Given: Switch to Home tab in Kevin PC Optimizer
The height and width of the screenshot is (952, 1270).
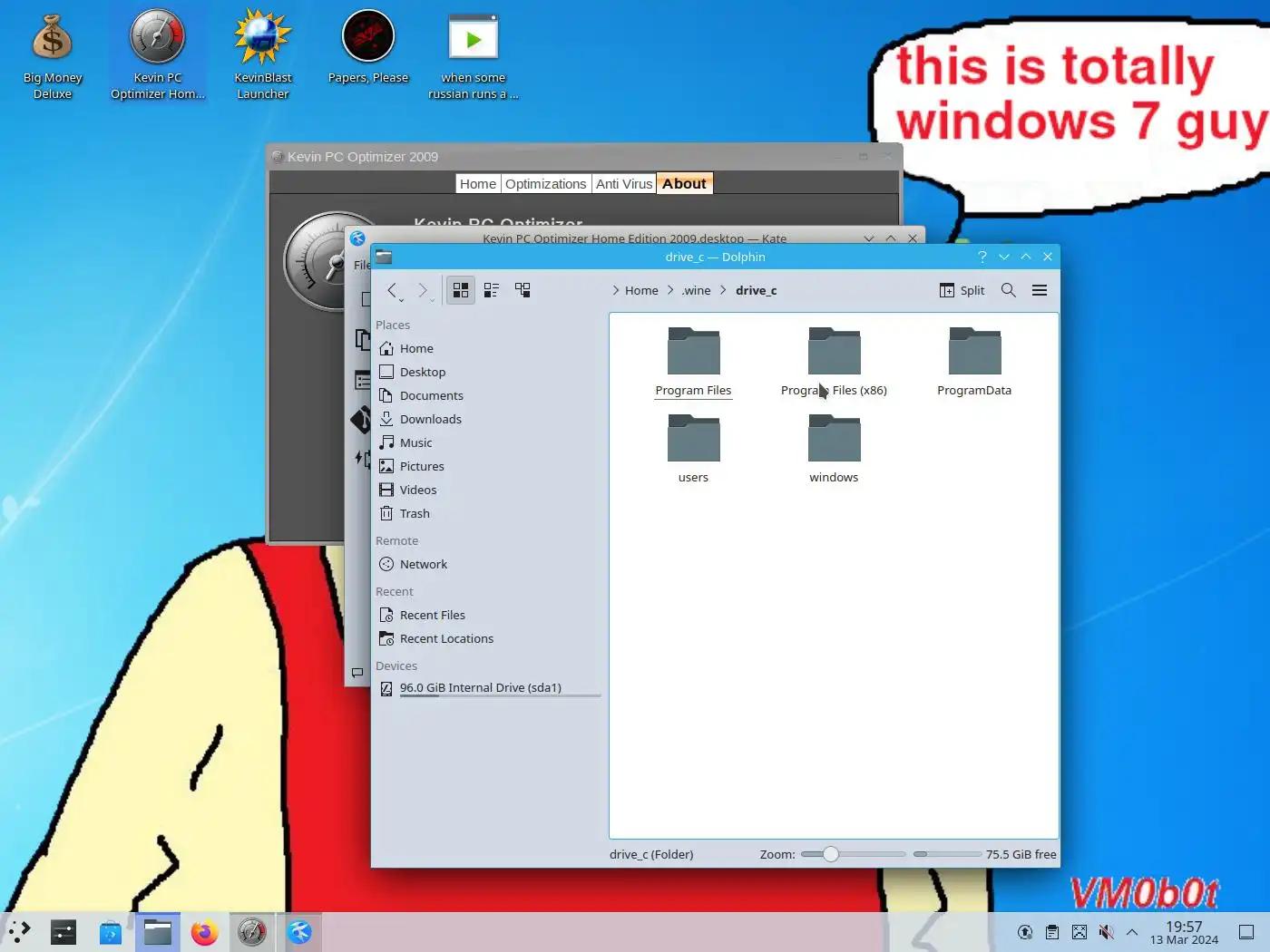Looking at the screenshot, I should tap(478, 183).
